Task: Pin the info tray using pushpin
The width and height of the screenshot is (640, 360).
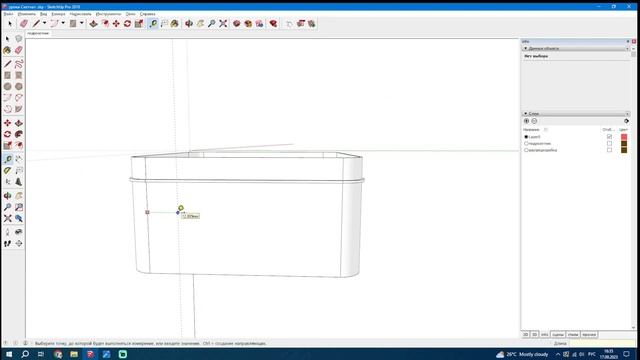Action: pyautogui.click(x=628, y=41)
